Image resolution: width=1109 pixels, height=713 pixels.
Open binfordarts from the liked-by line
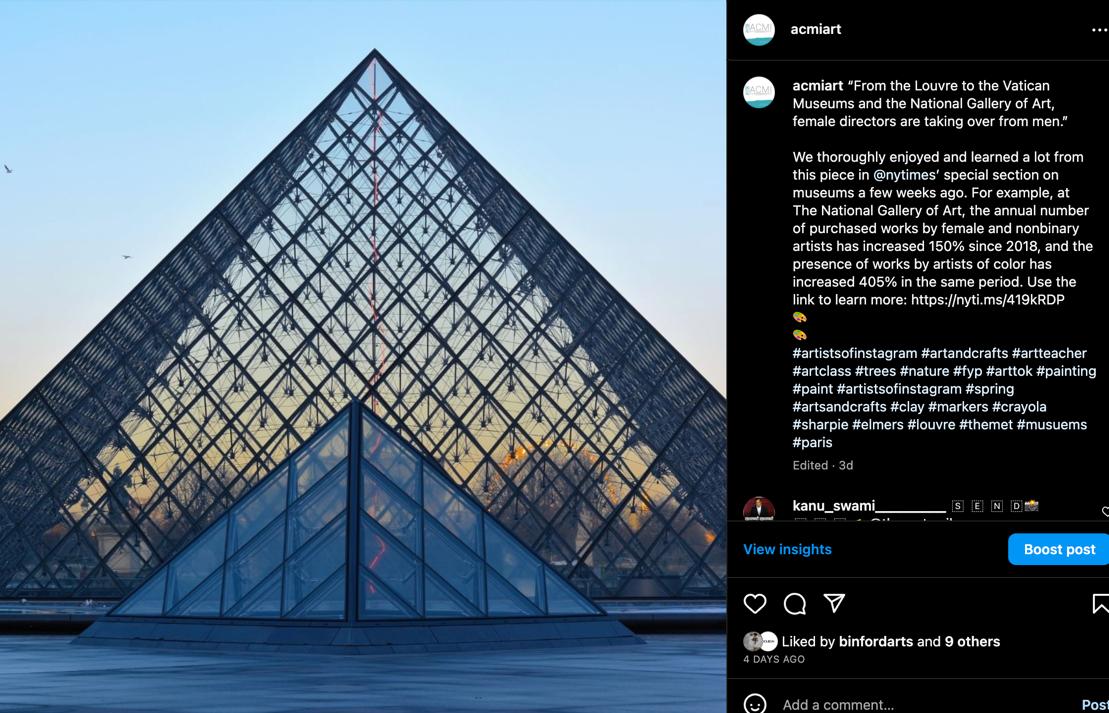[x=876, y=642]
